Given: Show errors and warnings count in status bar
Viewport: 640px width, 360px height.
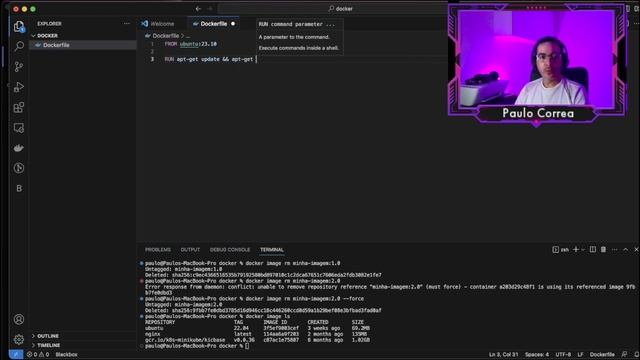Looking at the screenshot, I should pyautogui.click(x=38, y=354).
